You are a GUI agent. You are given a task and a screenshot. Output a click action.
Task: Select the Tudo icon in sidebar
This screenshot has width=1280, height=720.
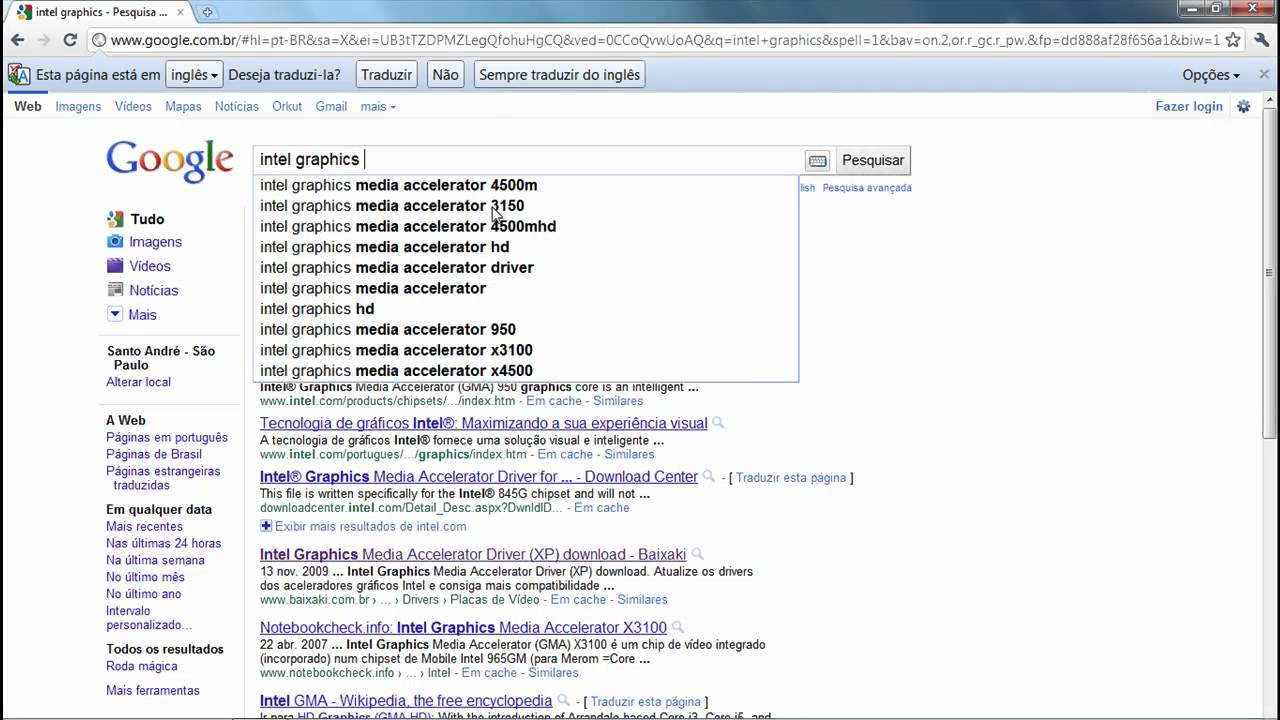click(x=115, y=219)
